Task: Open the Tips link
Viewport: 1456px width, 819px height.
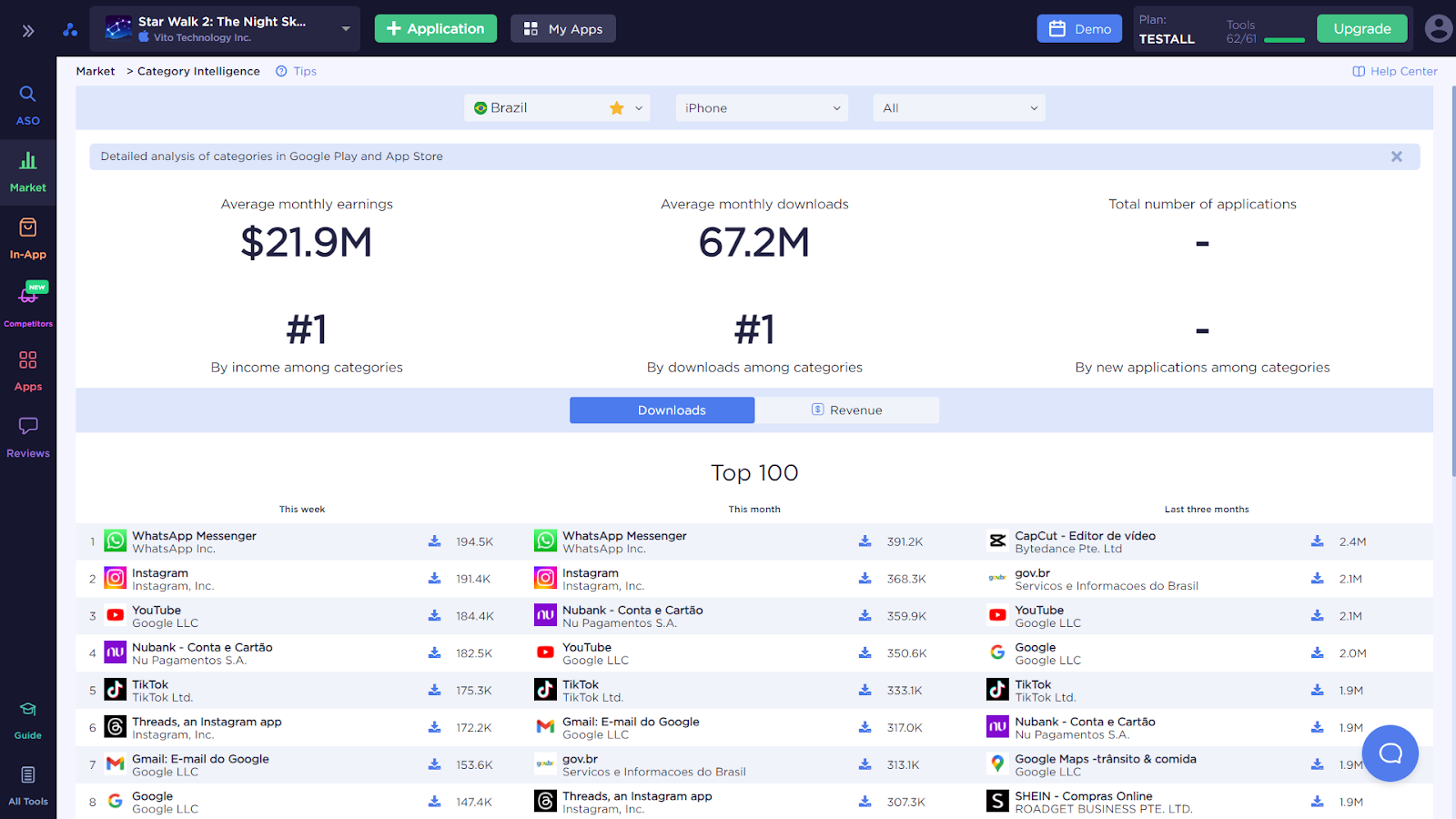Action: [x=297, y=72]
